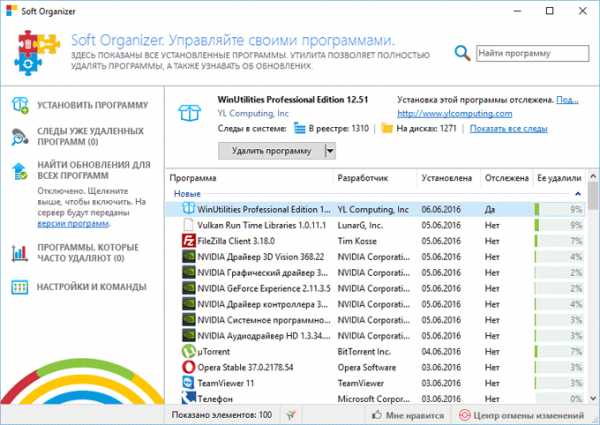
Task: Open the ylcomputing.com website link
Action: pyautogui.click(x=455, y=114)
